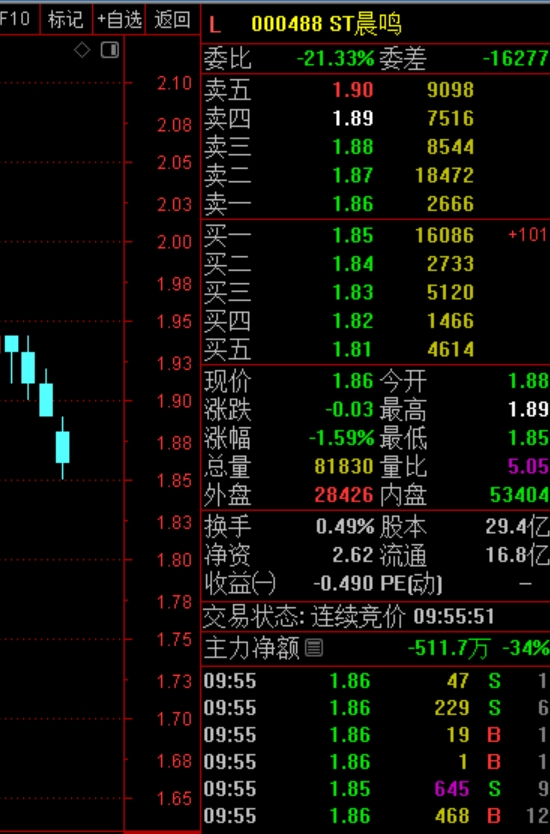Click the +101 change next to 买一
Viewport: 550px width, 834px height.
tap(528, 235)
